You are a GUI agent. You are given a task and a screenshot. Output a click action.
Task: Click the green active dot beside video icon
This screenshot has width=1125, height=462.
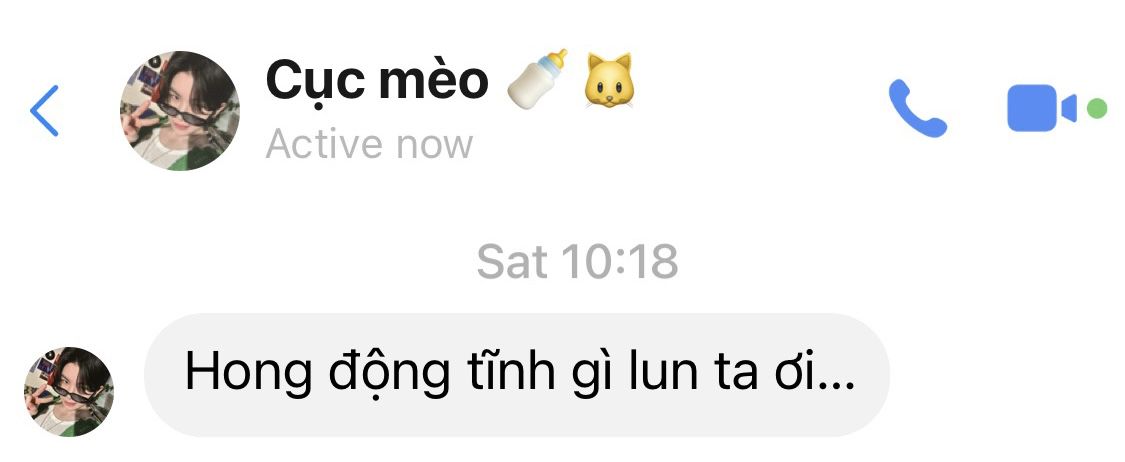(x=1096, y=109)
